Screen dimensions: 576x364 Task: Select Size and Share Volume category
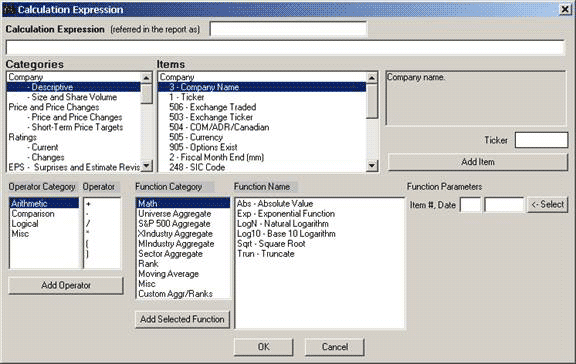[73, 97]
